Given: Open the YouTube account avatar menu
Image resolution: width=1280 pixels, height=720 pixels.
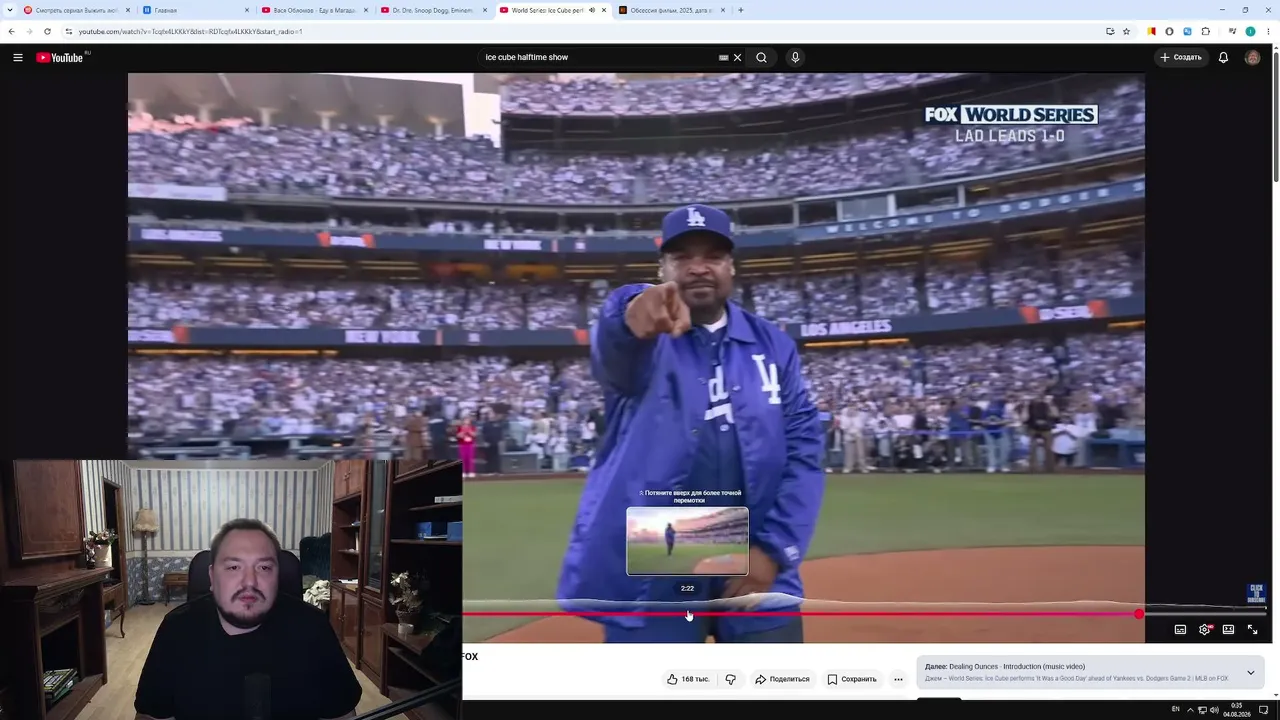Looking at the screenshot, I should point(1252,57).
